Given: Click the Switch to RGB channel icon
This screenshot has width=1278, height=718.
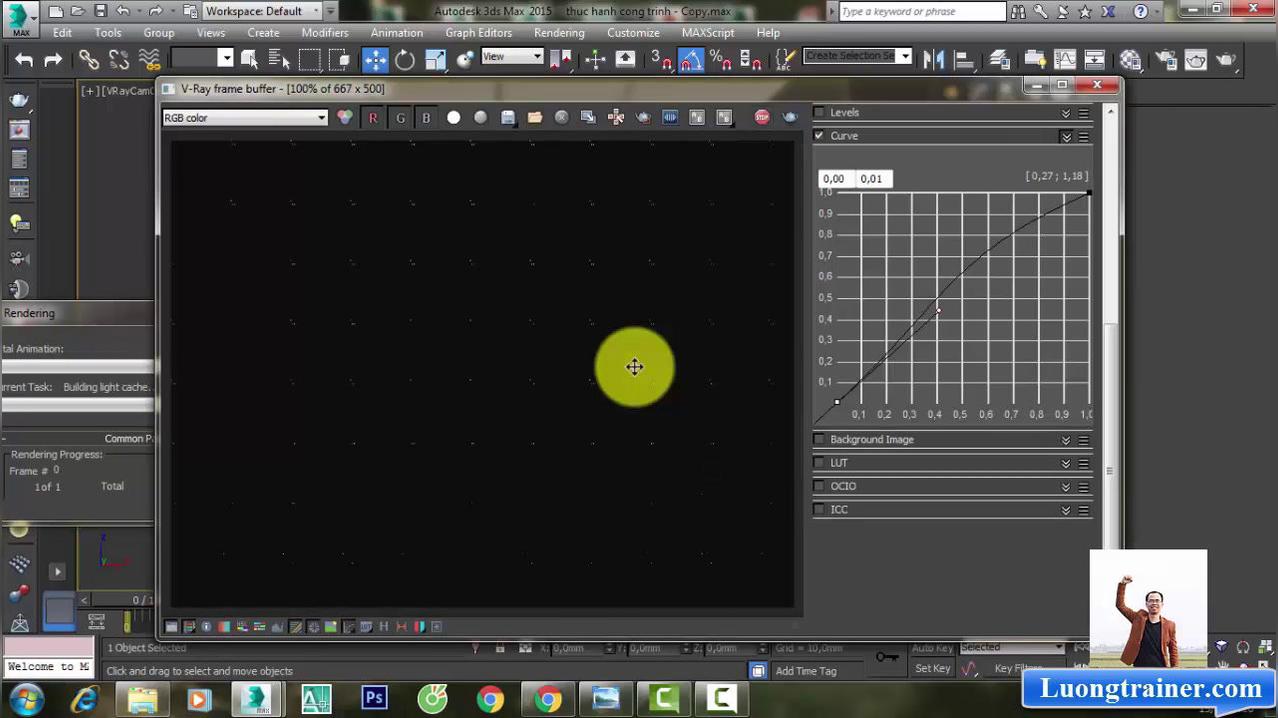Looking at the screenshot, I should [345, 118].
